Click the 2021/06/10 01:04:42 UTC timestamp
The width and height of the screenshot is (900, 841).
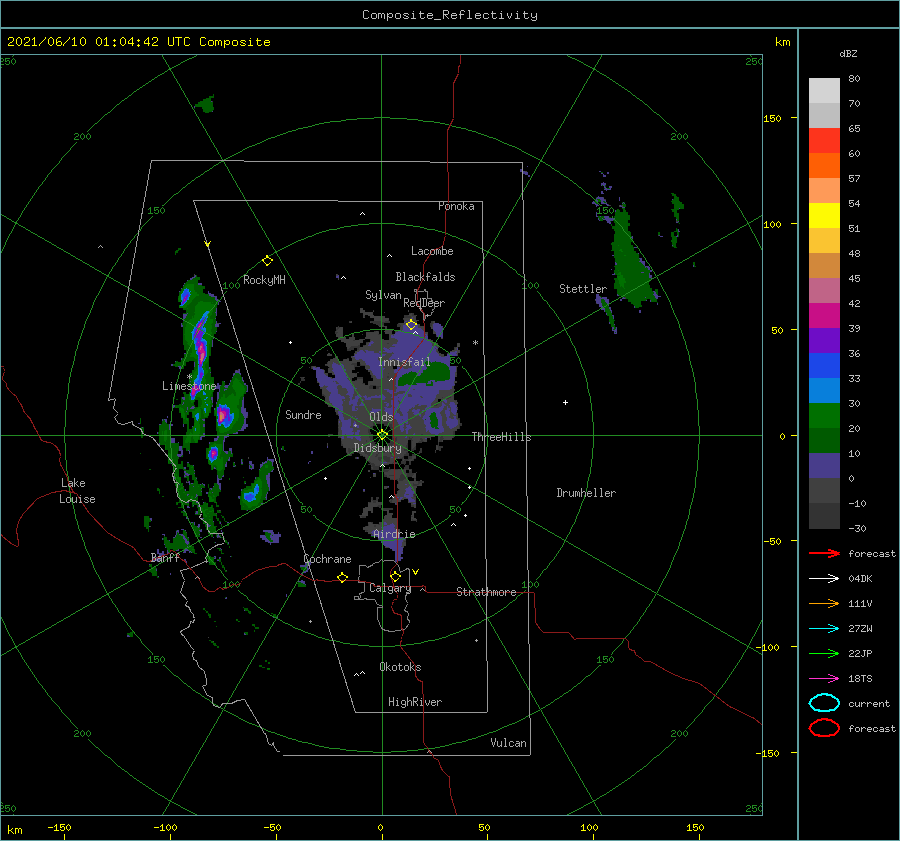coord(91,42)
